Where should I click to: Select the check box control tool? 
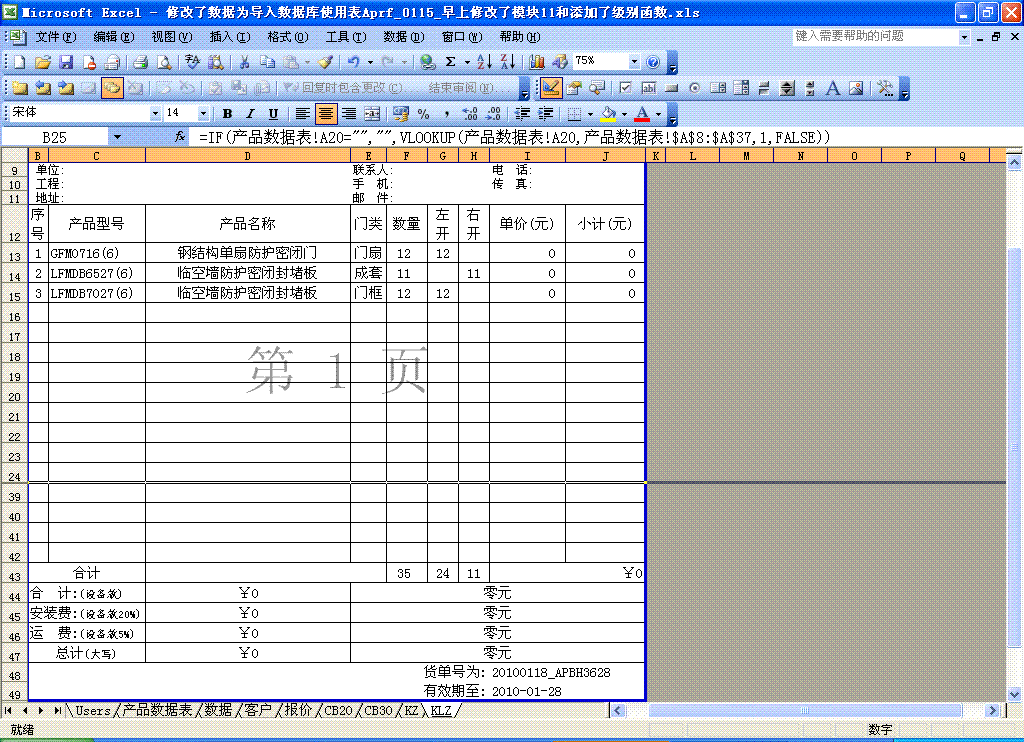point(625,88)
